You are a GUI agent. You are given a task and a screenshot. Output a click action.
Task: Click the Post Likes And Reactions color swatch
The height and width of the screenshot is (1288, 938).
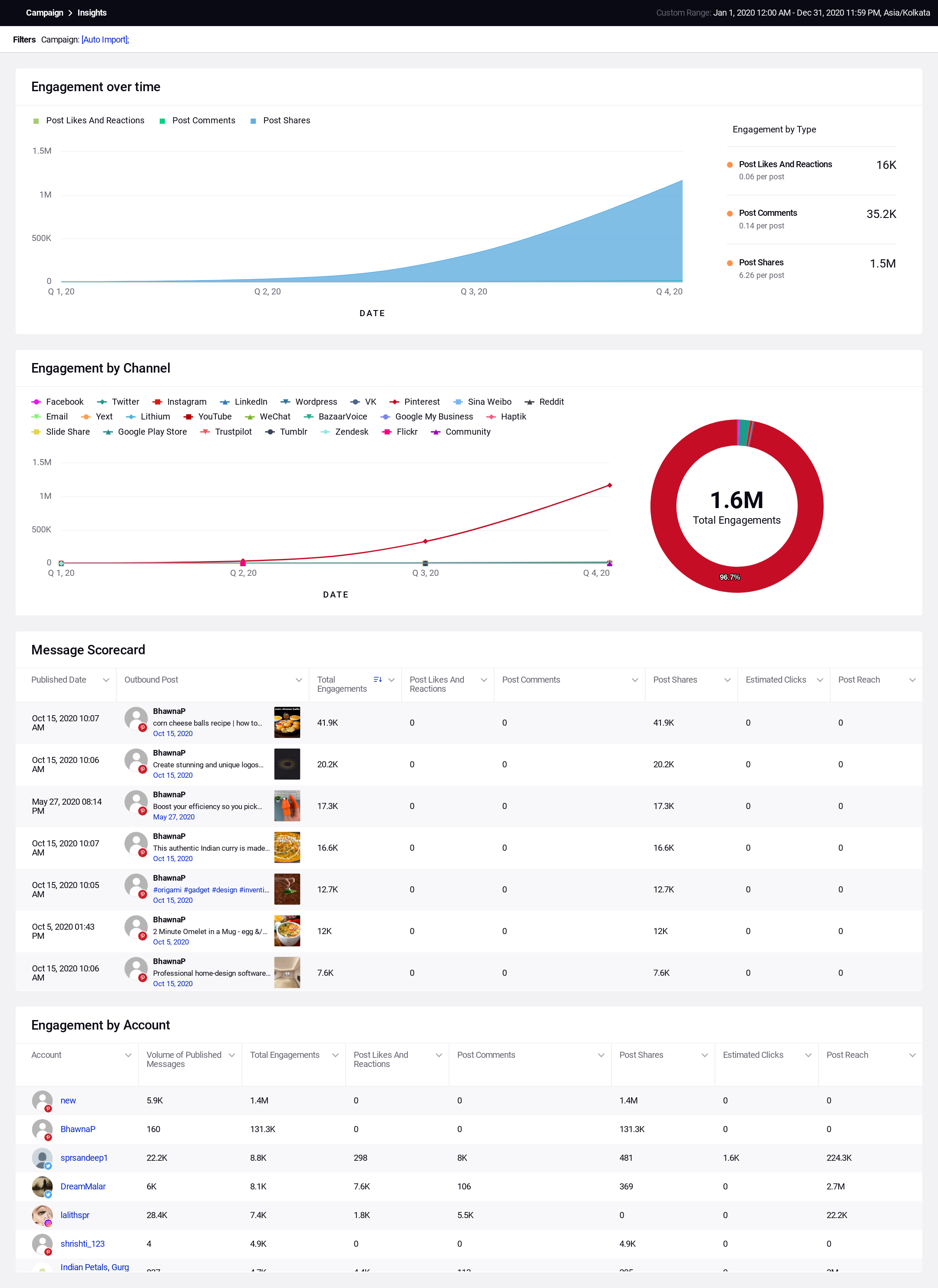[x=36, y=121]
